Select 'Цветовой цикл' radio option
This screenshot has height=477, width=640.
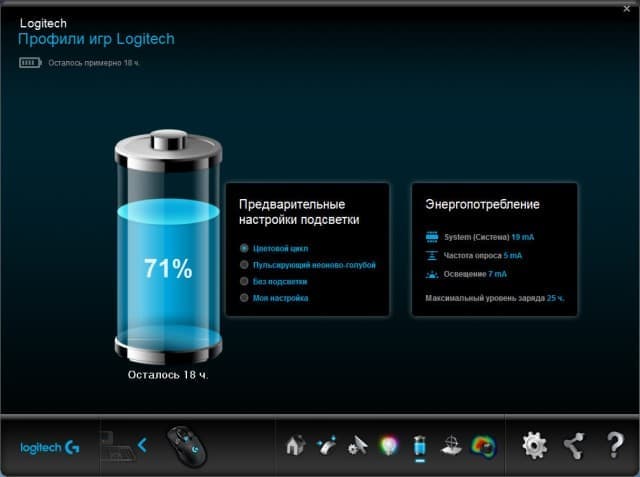[244, 248]
